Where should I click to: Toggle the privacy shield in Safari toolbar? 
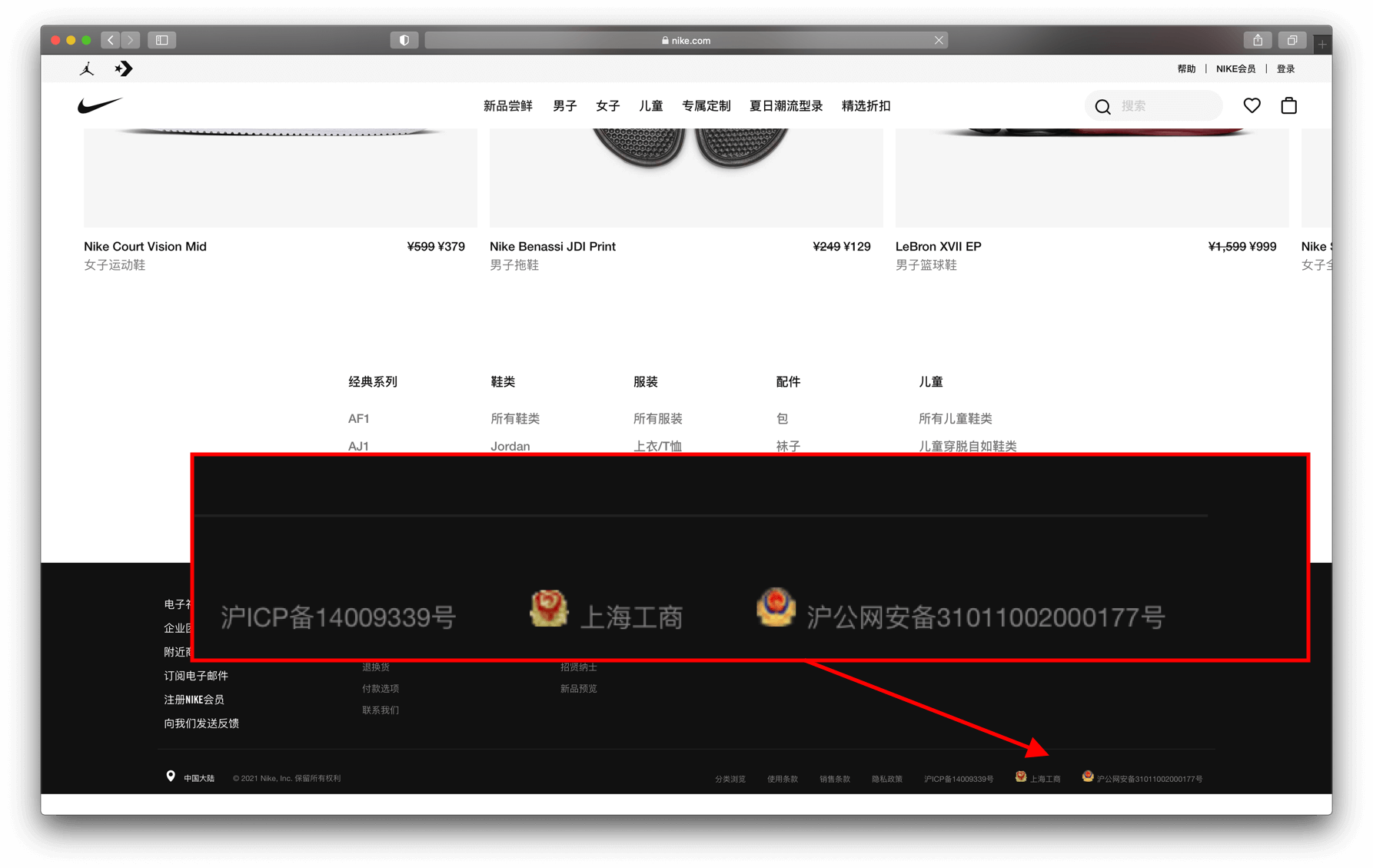click(x=404, y=39)
